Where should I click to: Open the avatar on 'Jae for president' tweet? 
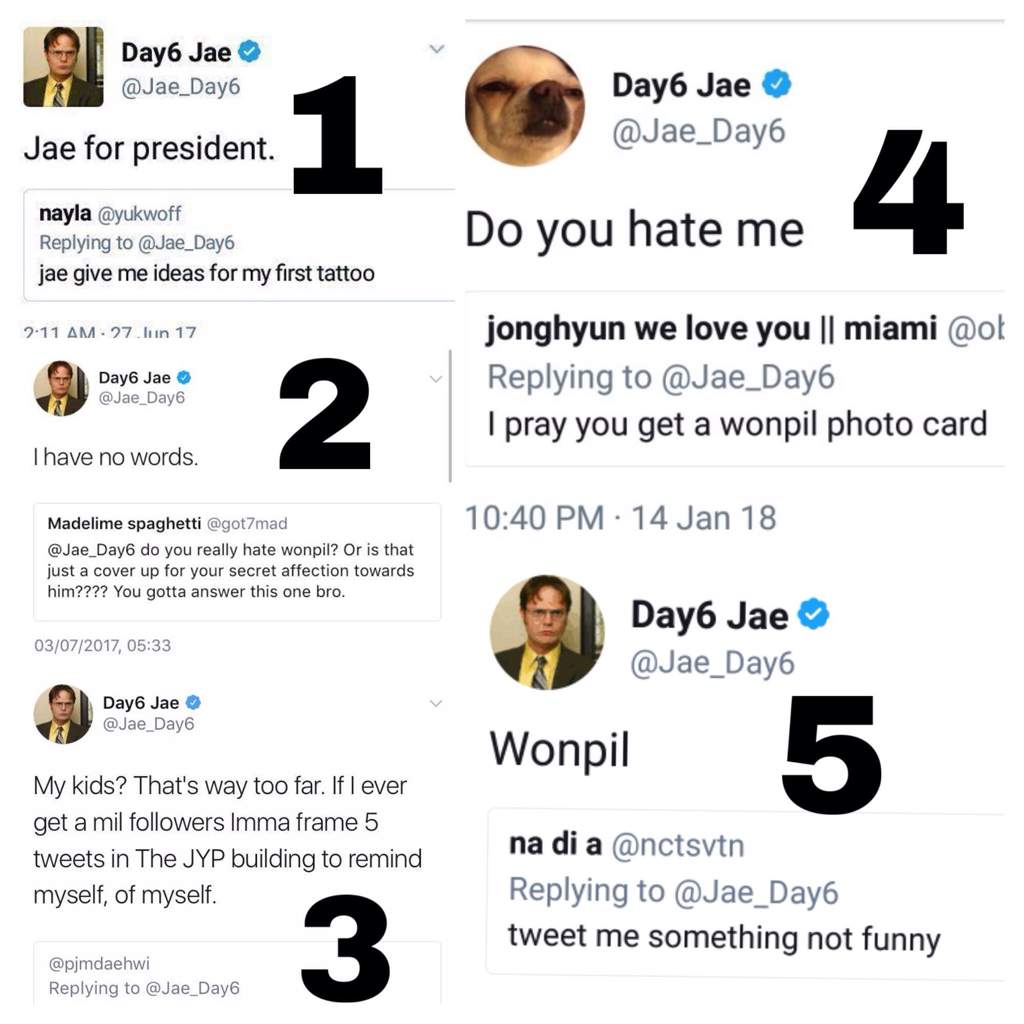(63, 67)
